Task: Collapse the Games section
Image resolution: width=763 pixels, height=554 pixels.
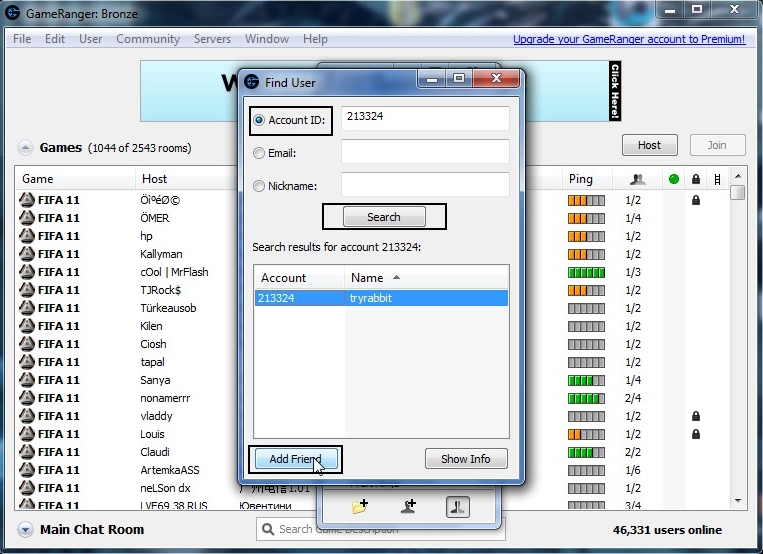Action: point(25,148)
